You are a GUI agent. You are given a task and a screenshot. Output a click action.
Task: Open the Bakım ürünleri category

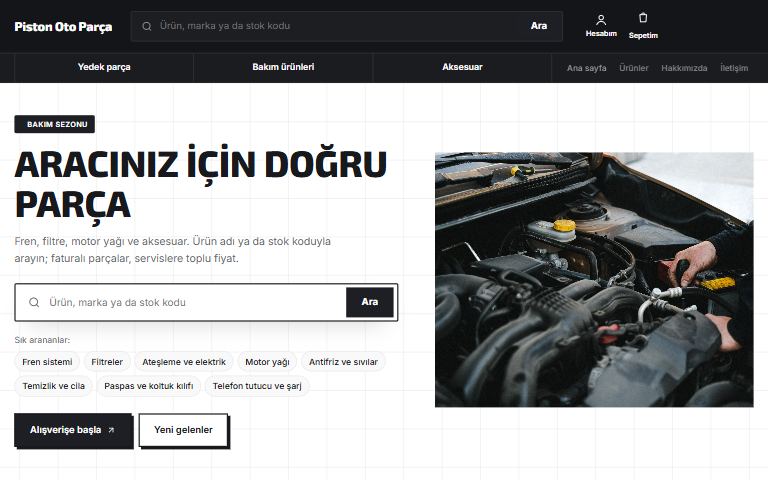point(283,67)
